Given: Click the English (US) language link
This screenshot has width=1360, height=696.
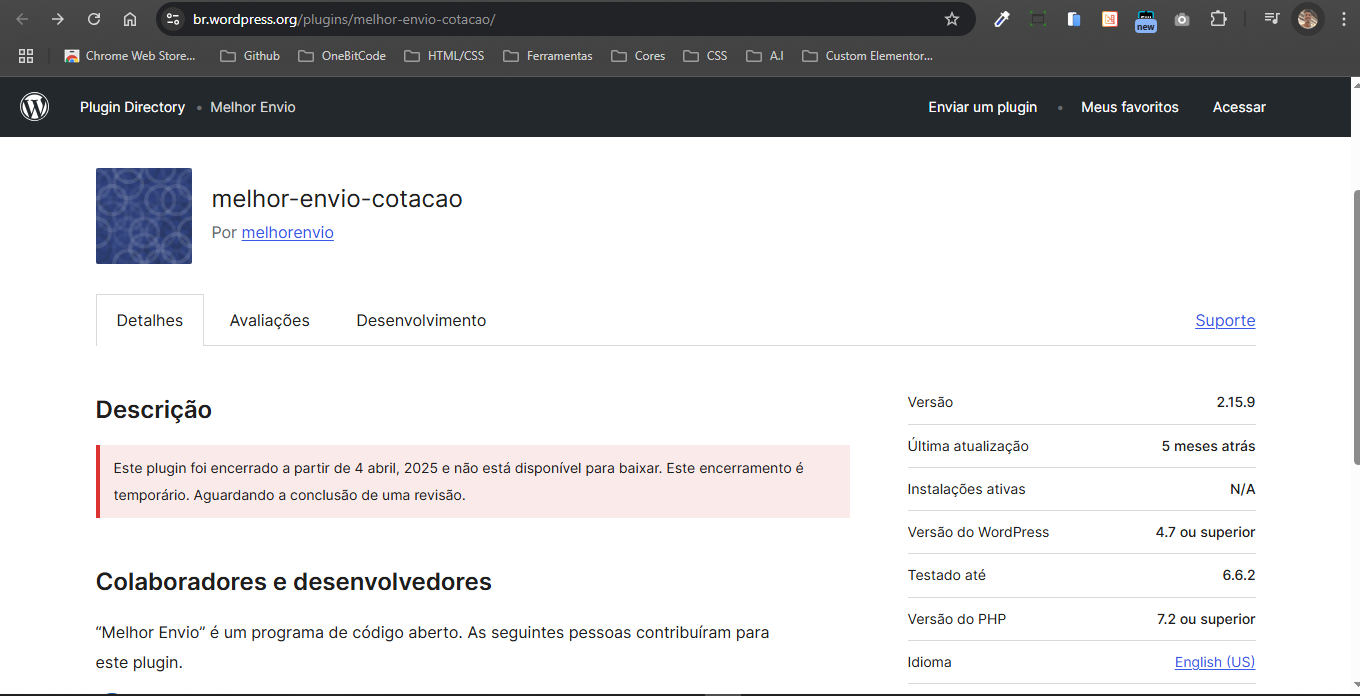Looking at the screenshot, I should (1215, 662).
